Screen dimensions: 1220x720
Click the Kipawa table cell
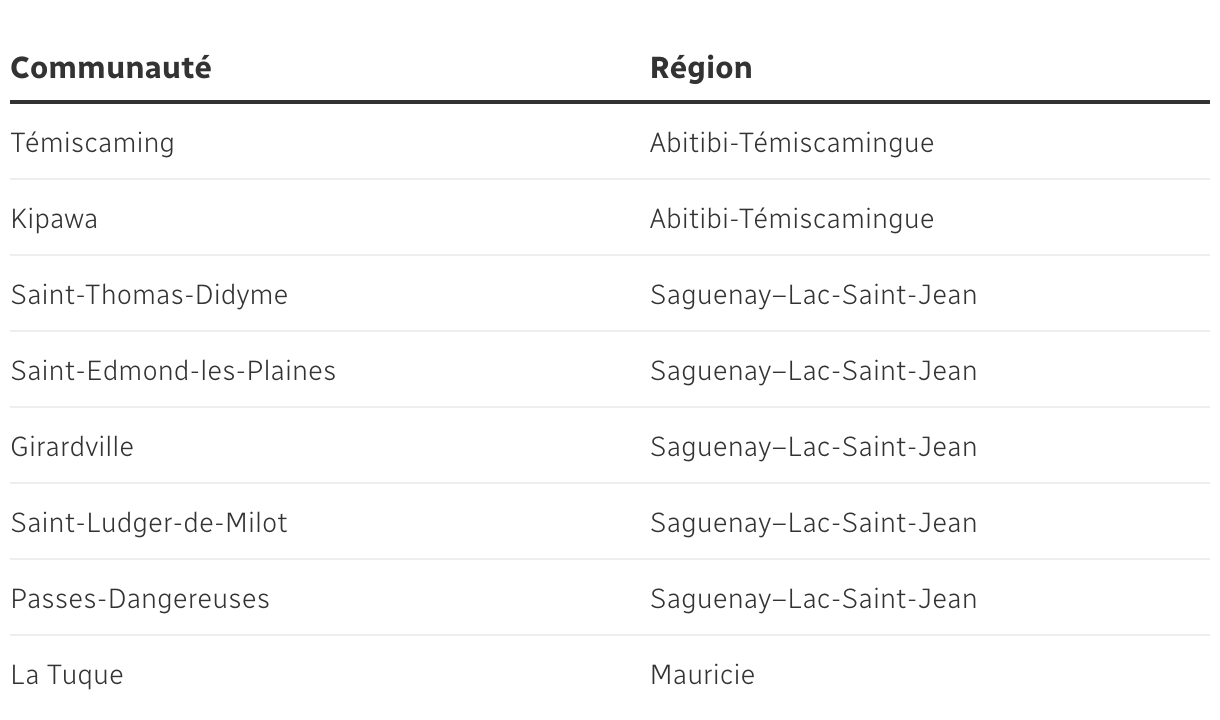click(x=54, y=219)
